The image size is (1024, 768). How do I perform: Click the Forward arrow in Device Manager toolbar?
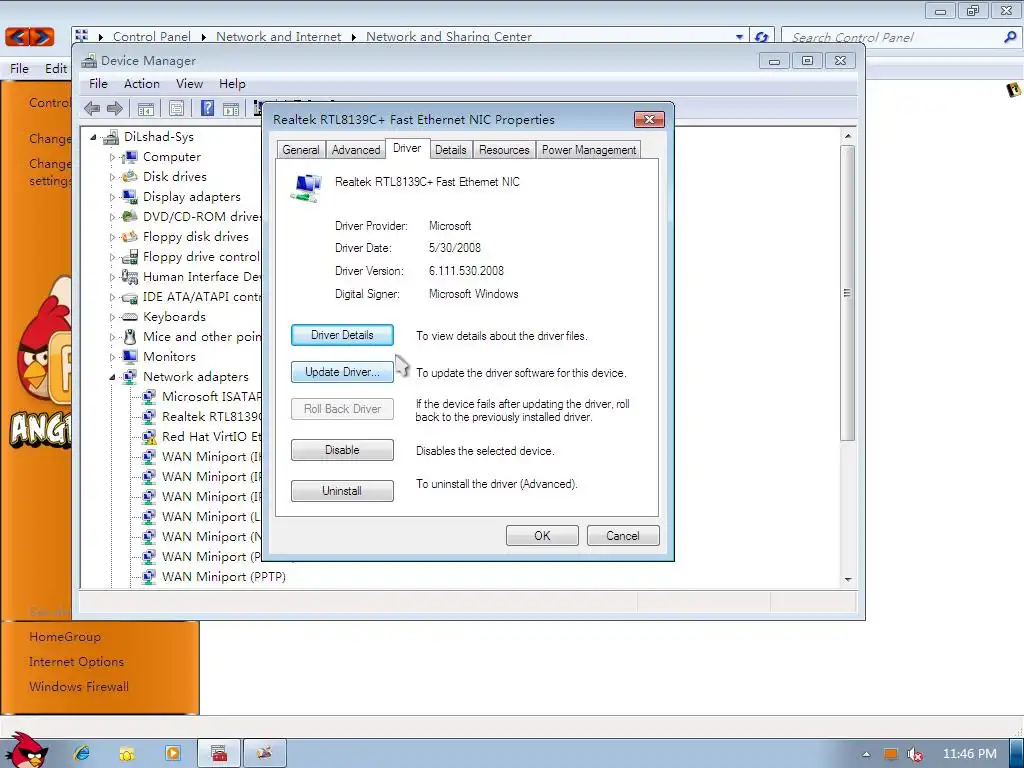(x=115, y=108)
